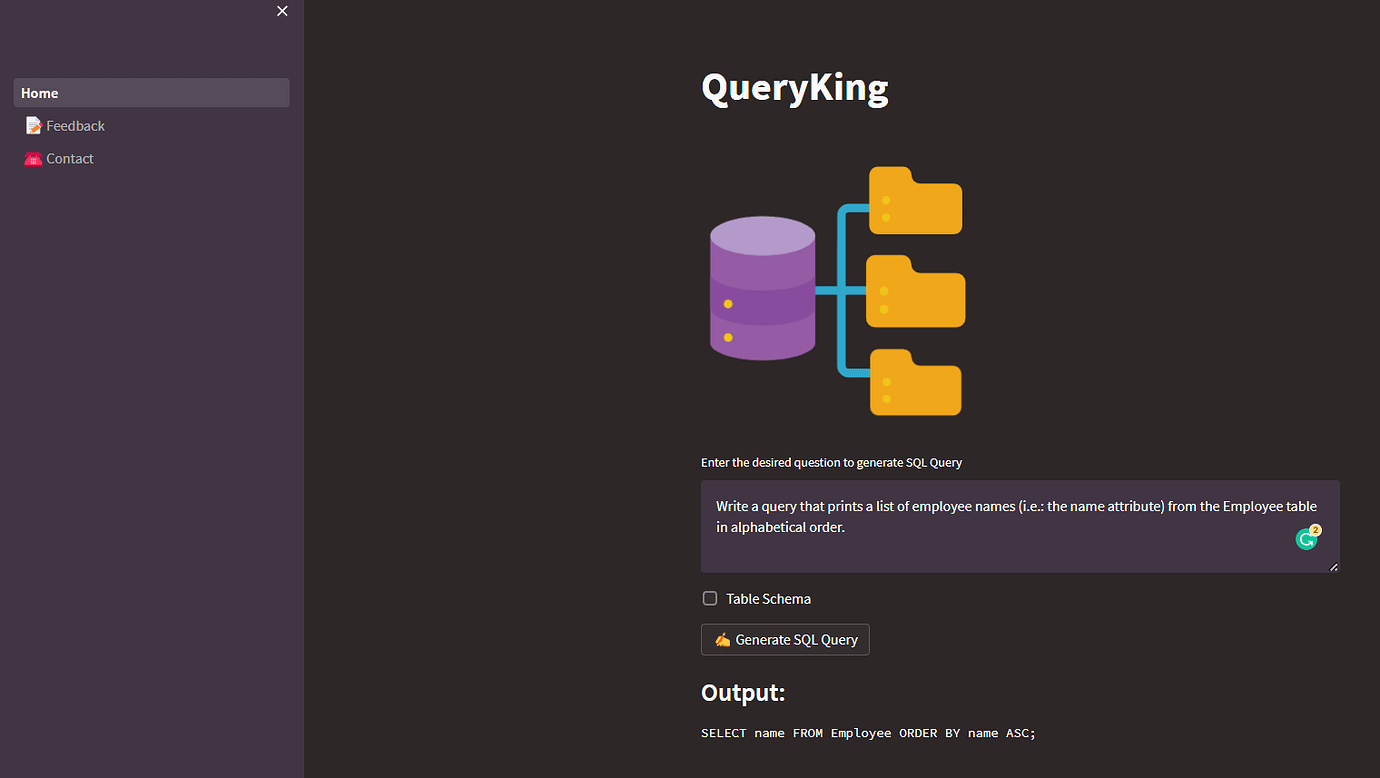Viewport: 1380px width, 778px height.
Task: Open the green Grammarly badge in textbox
Action: (1307, 539)
